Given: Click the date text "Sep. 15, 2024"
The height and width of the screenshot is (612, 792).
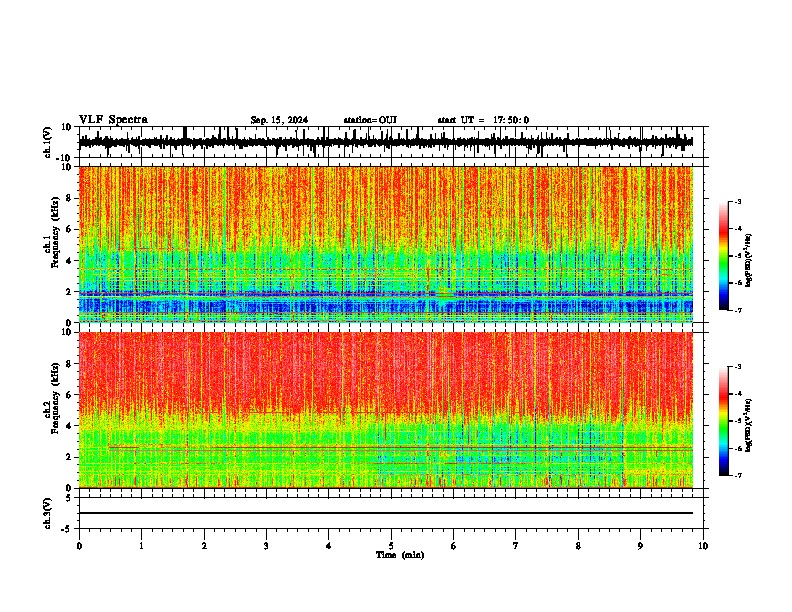Looking at the screenshot, I should (279, 120).
